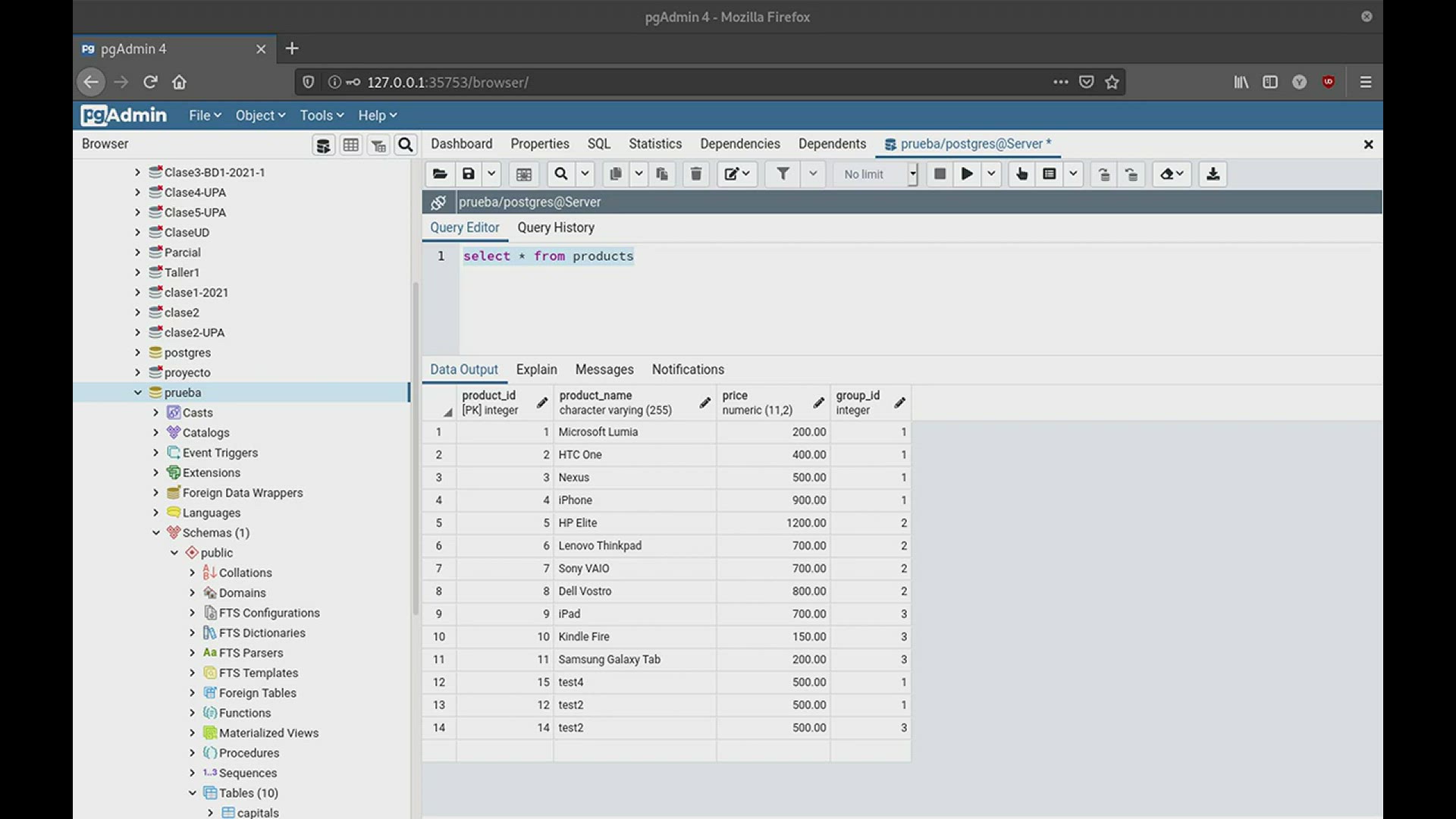Image resolution: width=1456 pixels, height=819 pixels.
Task: Open the Notifications results tab
Action: click(x=688, y=369)
